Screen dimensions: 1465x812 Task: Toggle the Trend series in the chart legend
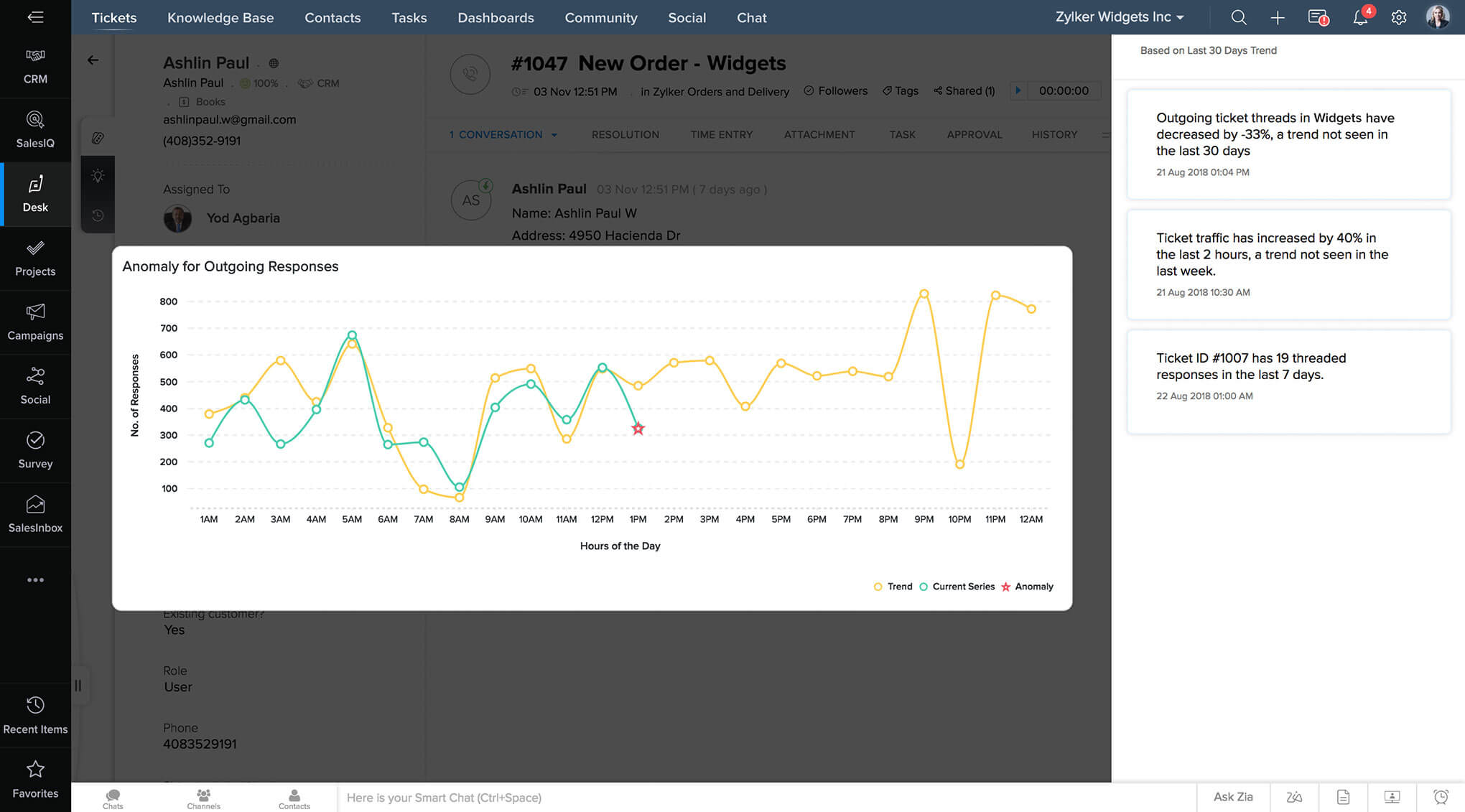click(893, 587)
